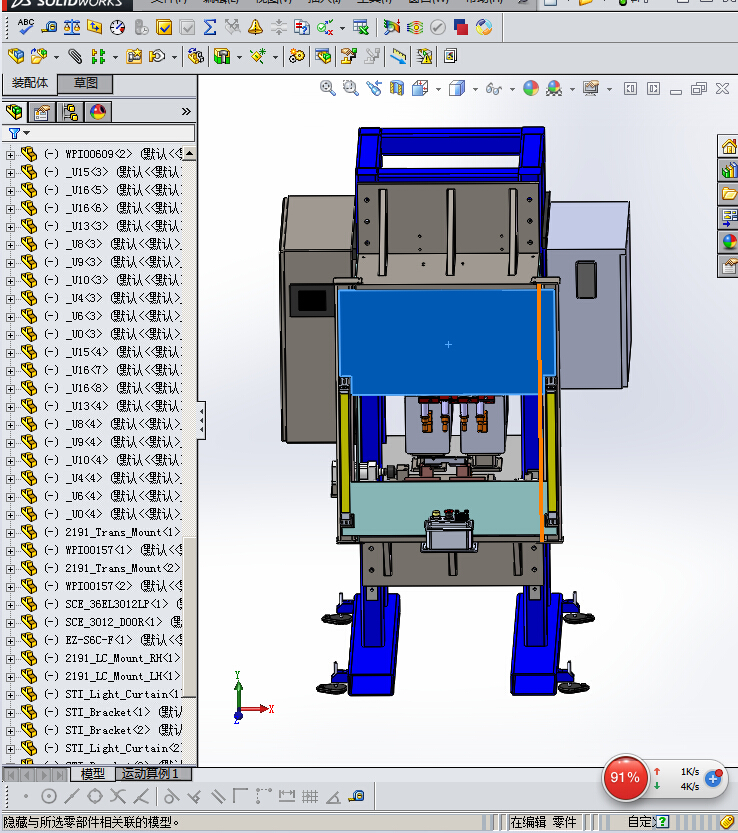This screenshot has height=833, width=738.
Task: Click Zoom to Area tool
Action: pos(351,88)
